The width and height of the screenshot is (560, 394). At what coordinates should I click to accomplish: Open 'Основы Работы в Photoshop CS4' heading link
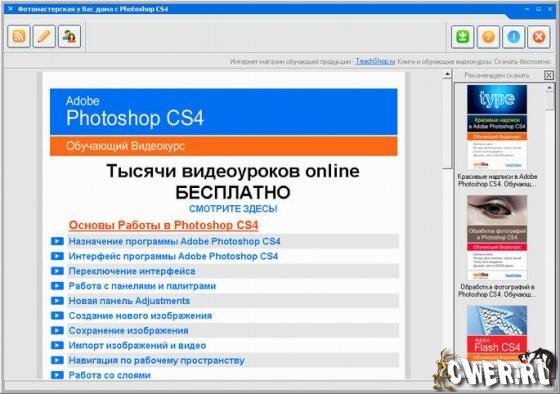pos(164,225)
